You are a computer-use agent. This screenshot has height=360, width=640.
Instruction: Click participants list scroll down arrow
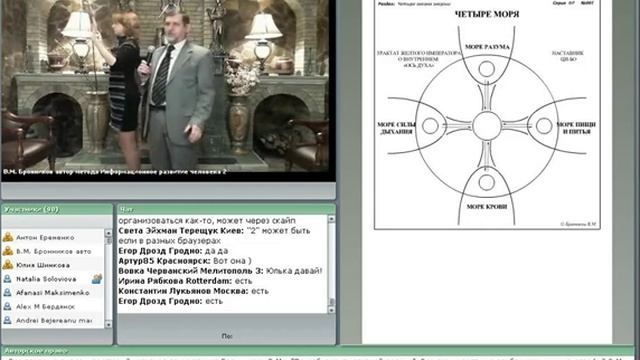pos(108,324)
